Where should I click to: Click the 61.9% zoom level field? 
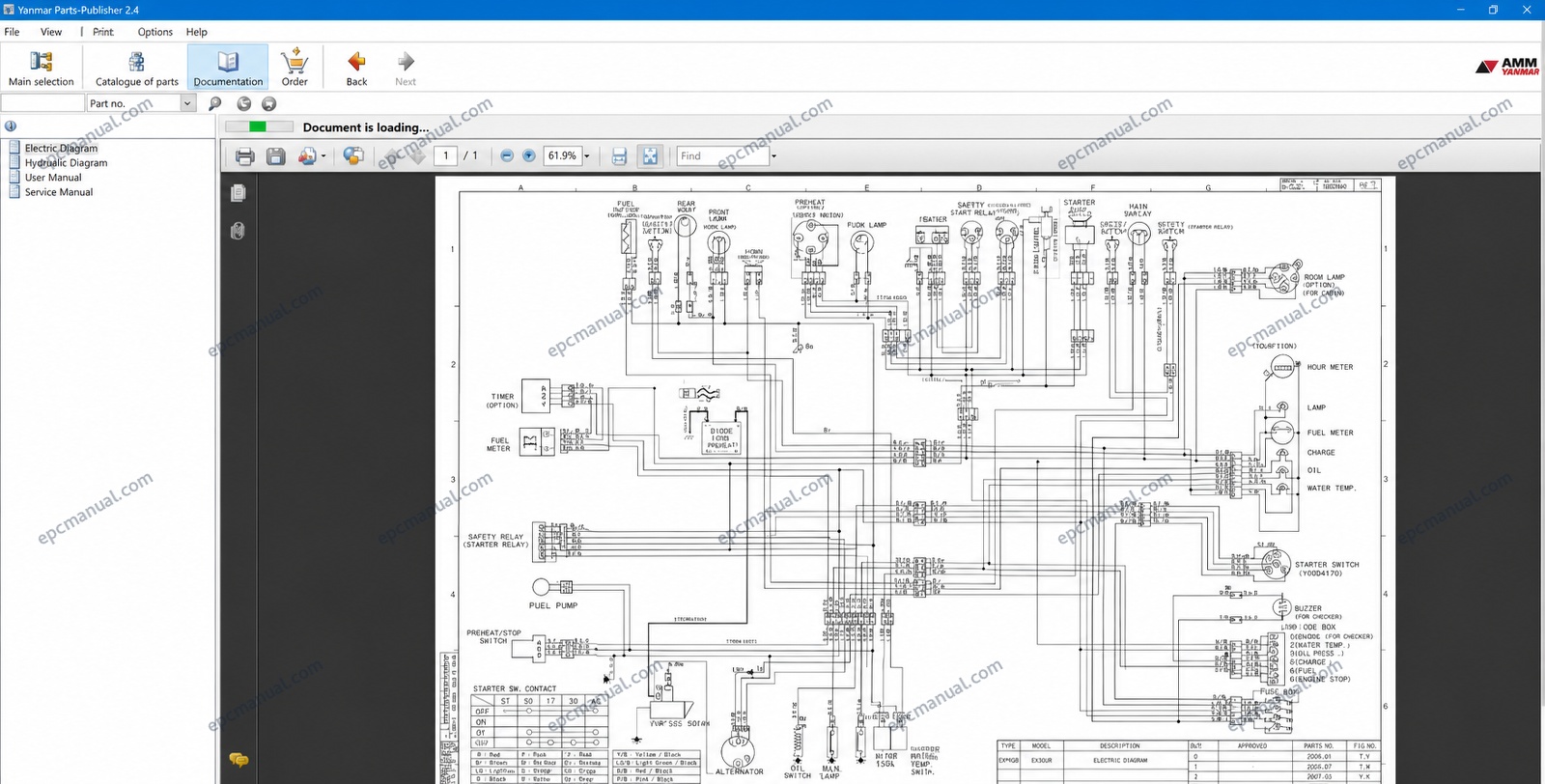tap(562, 155)
